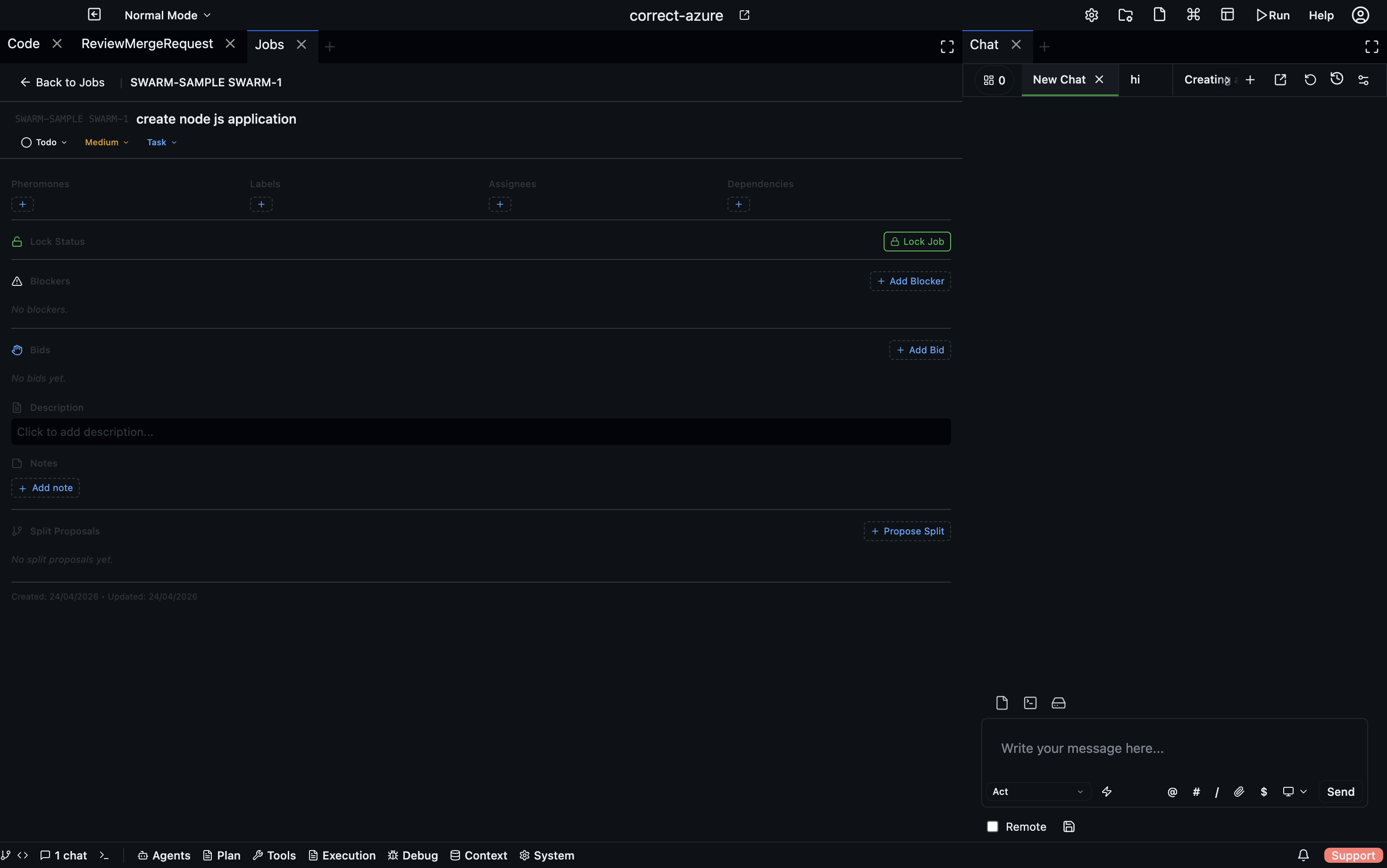
Task: Click Back to Jobs link
Action: 63,83
